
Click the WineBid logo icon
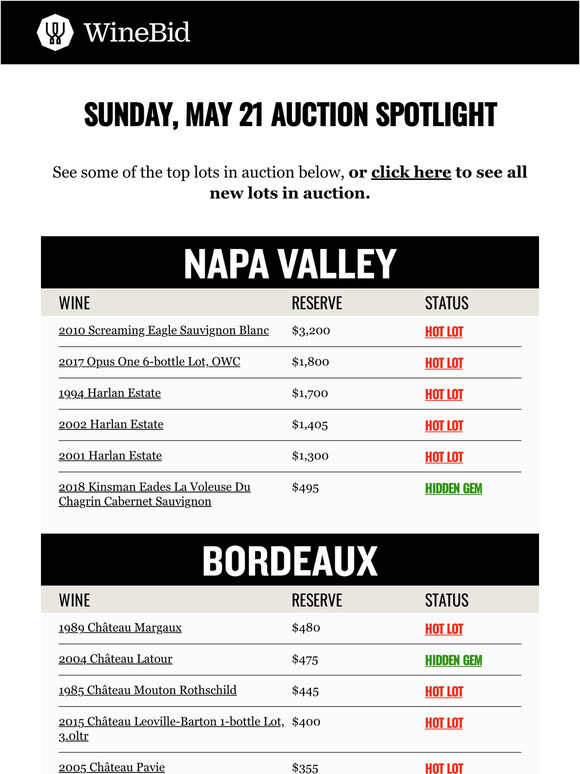pos(55,32)
